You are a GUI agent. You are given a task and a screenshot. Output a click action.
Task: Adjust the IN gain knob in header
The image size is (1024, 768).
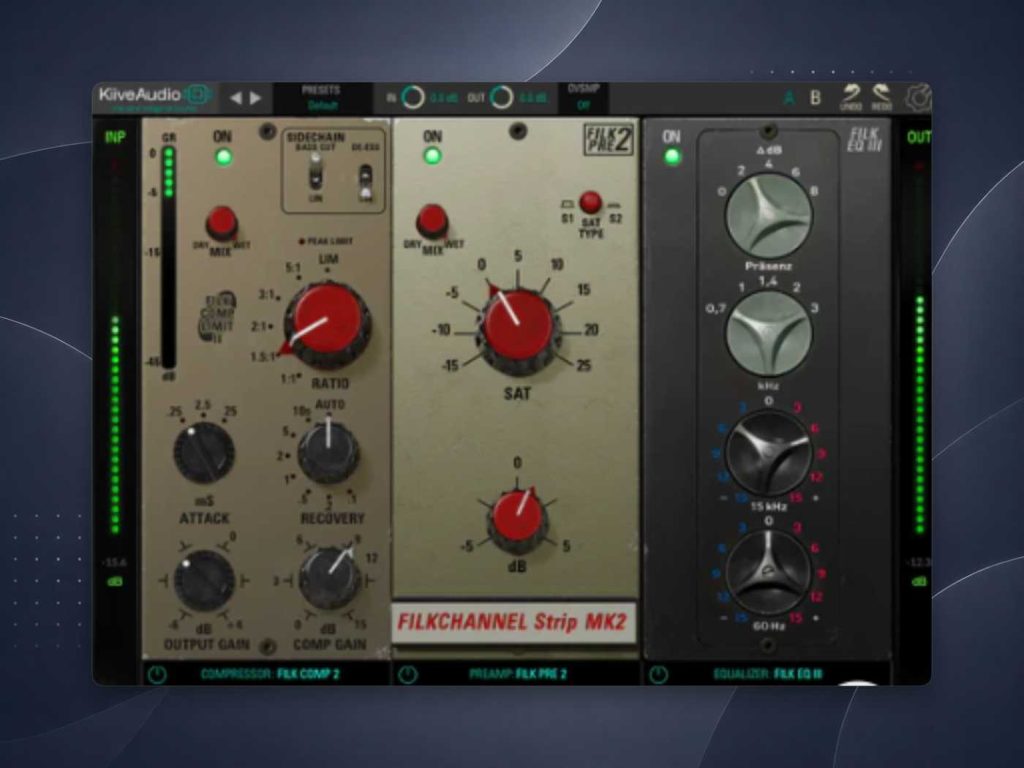click(x=413, y=98)
